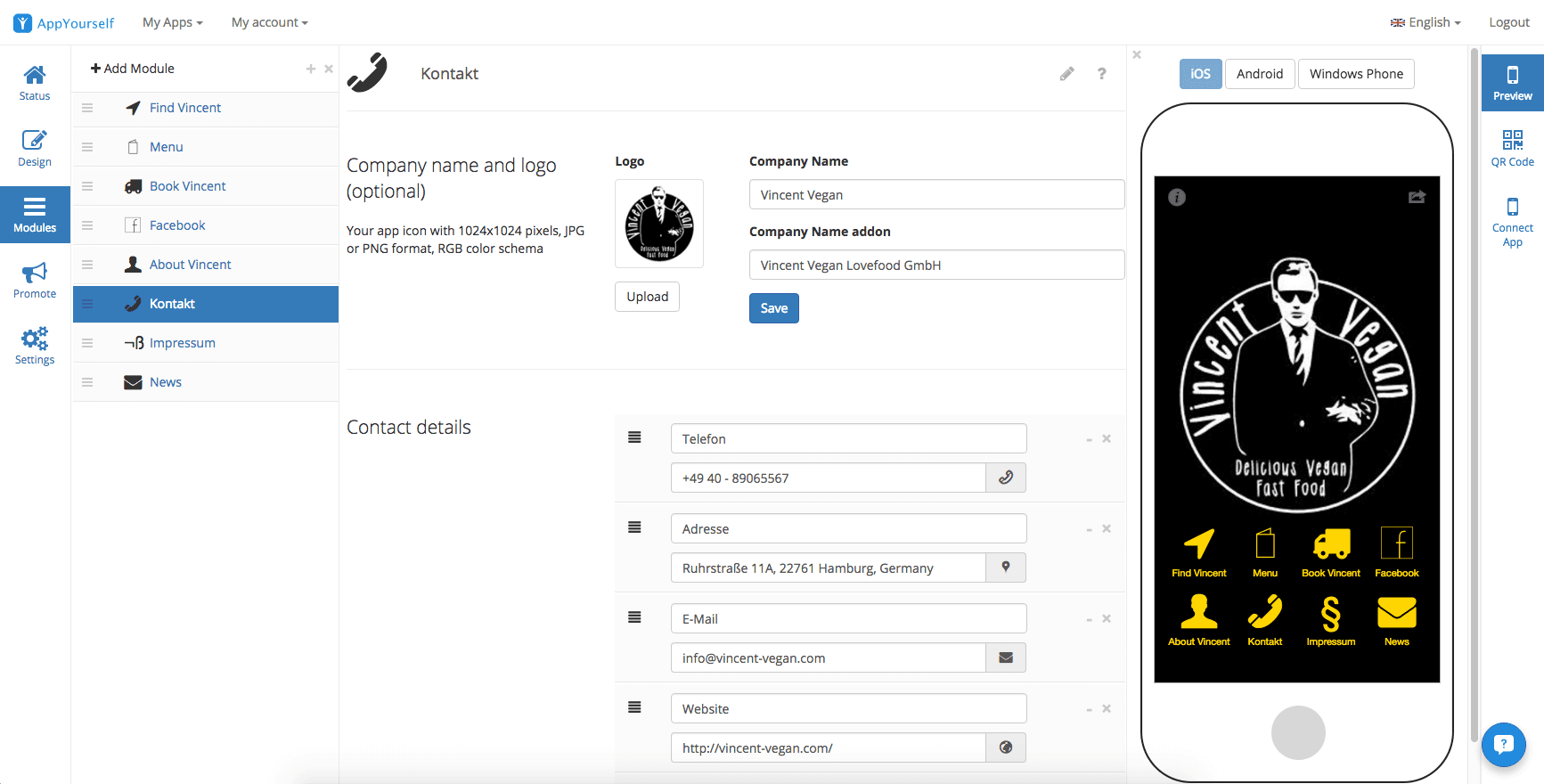Click the Upload logo button
The height and width of the screenshot is (784, 1544).
point(647,297)
